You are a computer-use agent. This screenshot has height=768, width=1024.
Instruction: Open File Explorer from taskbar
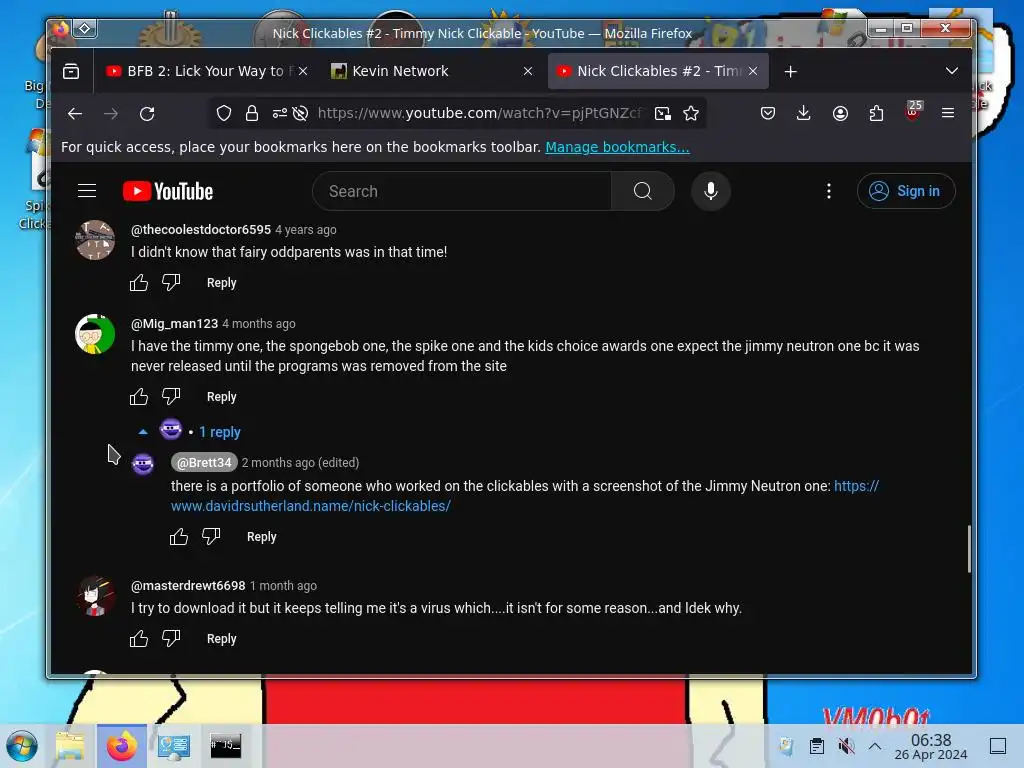click(70, 746)
